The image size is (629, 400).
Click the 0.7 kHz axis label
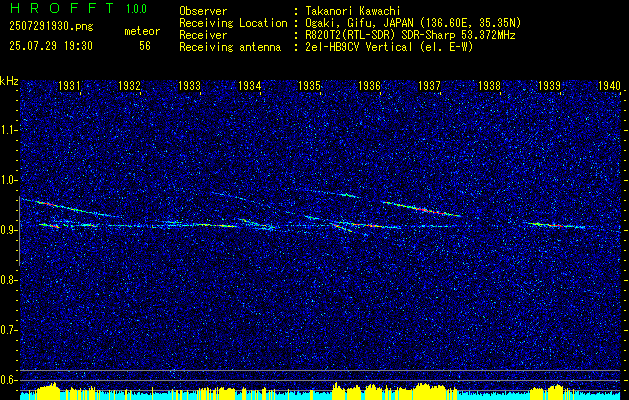point(7,330)
